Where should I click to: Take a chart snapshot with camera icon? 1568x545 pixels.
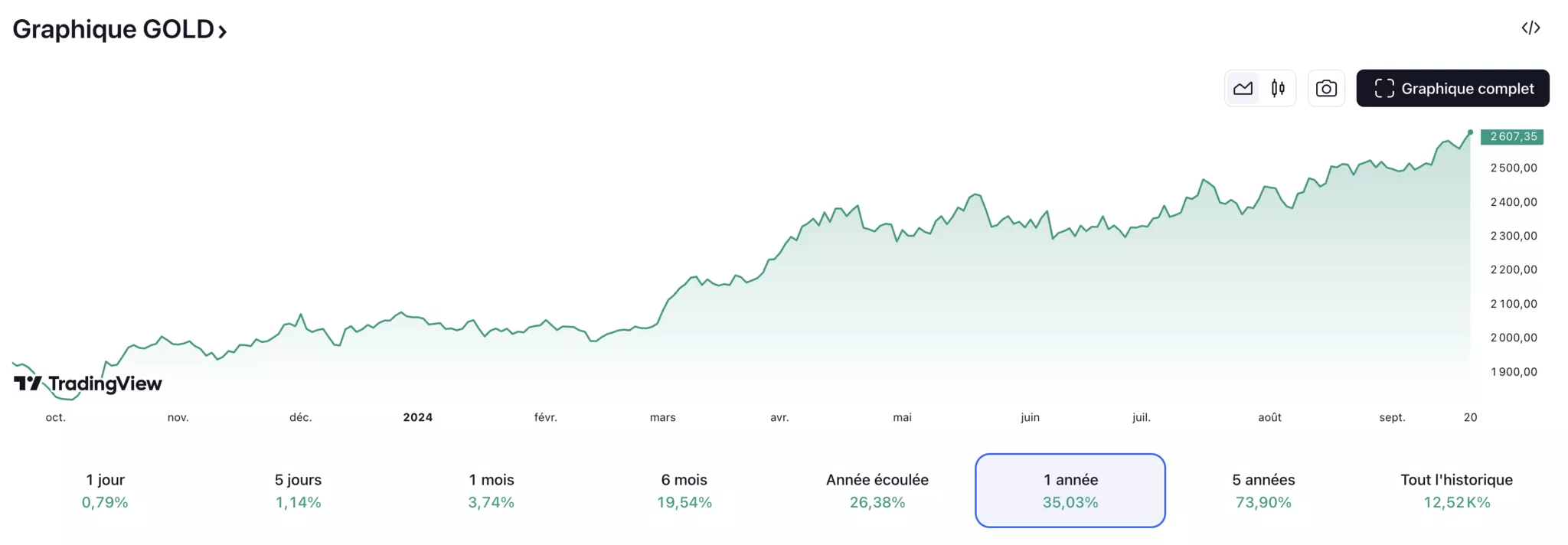coord(1326,89)
